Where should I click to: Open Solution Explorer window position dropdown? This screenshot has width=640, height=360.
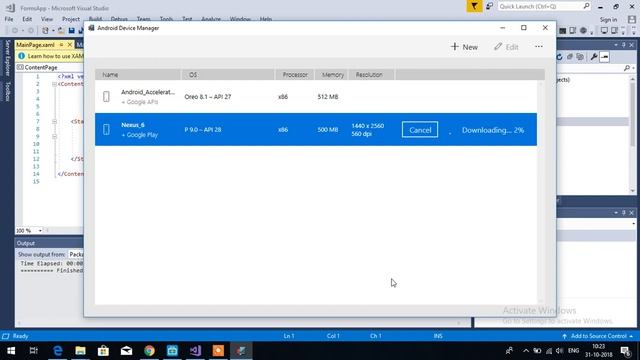(616, 45)
